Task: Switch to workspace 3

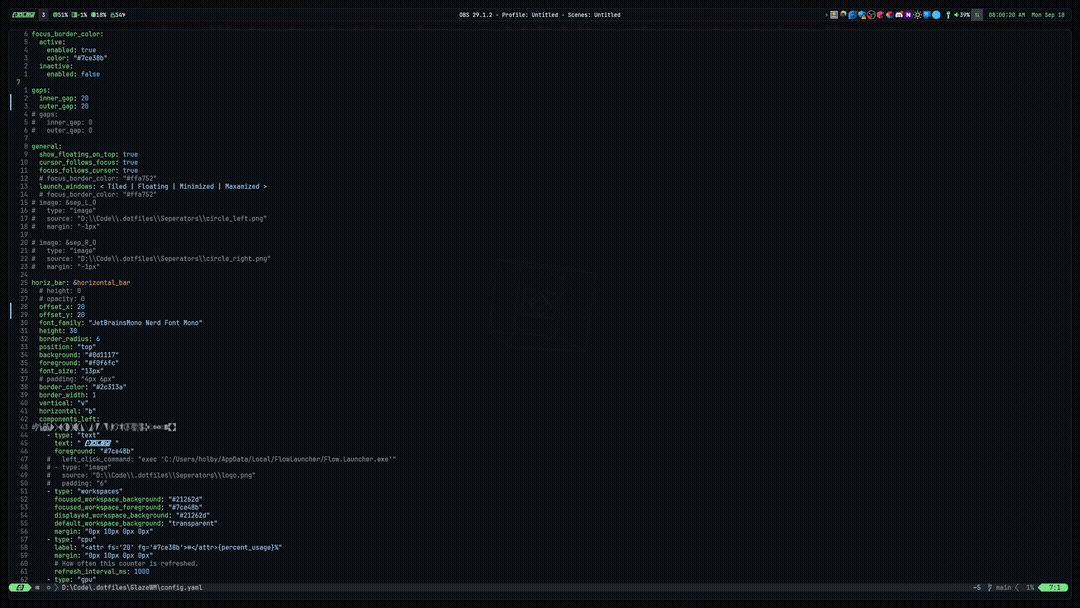Action: click(43, 15)
